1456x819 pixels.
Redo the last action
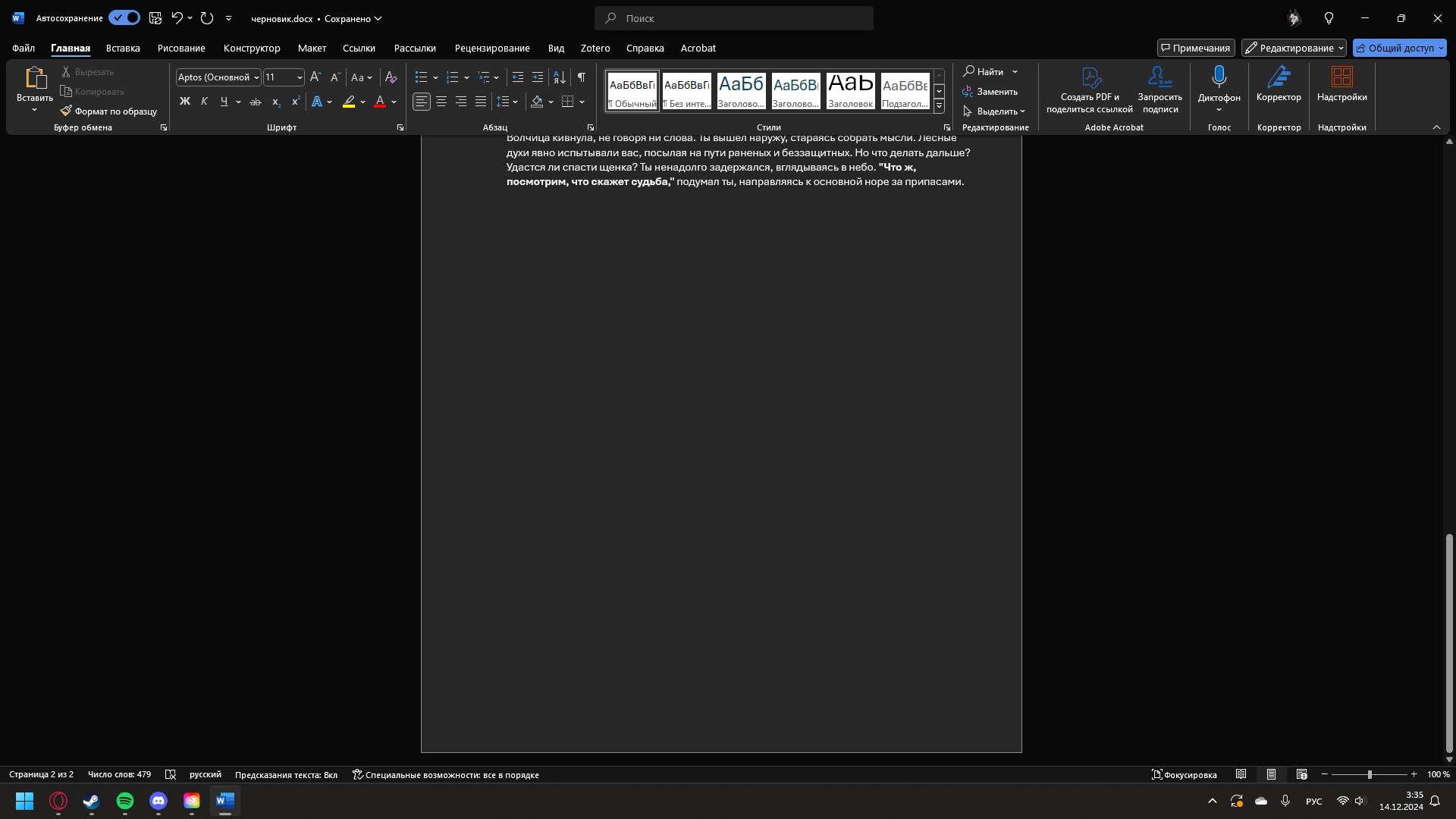pyautogui.click(x=207, y=17)
